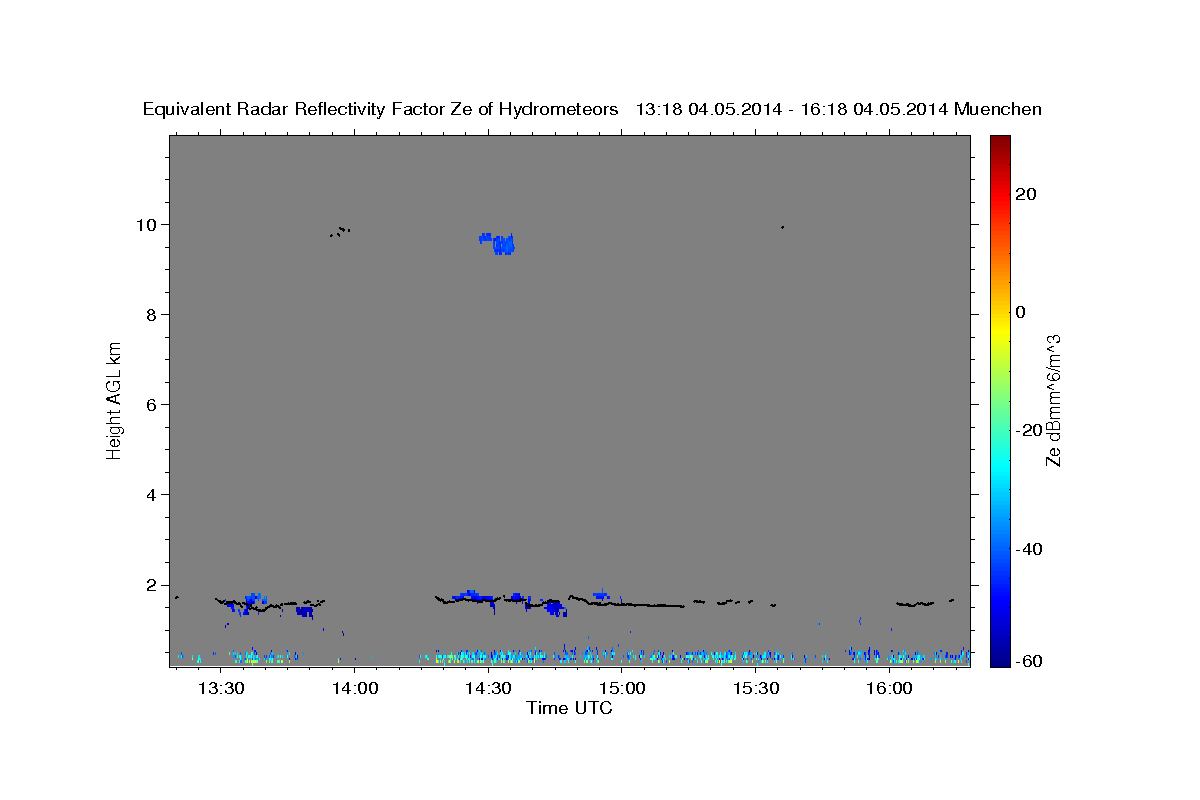This screenshot has height=800, width=1200.
Task: Click the 'Ze dBmm^6/m^3' colorbar label
Action: (1053, 400)
